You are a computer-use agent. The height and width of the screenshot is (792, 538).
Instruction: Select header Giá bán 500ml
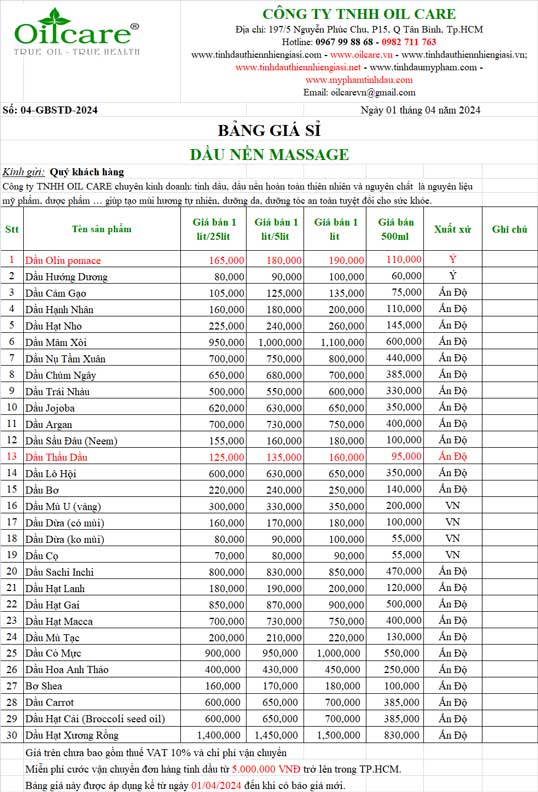(395, 229)
